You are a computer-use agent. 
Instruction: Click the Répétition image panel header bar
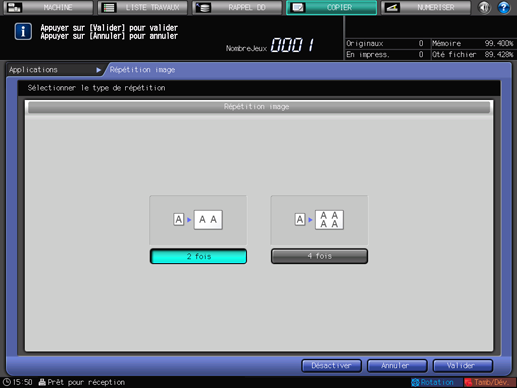[259, 107]
